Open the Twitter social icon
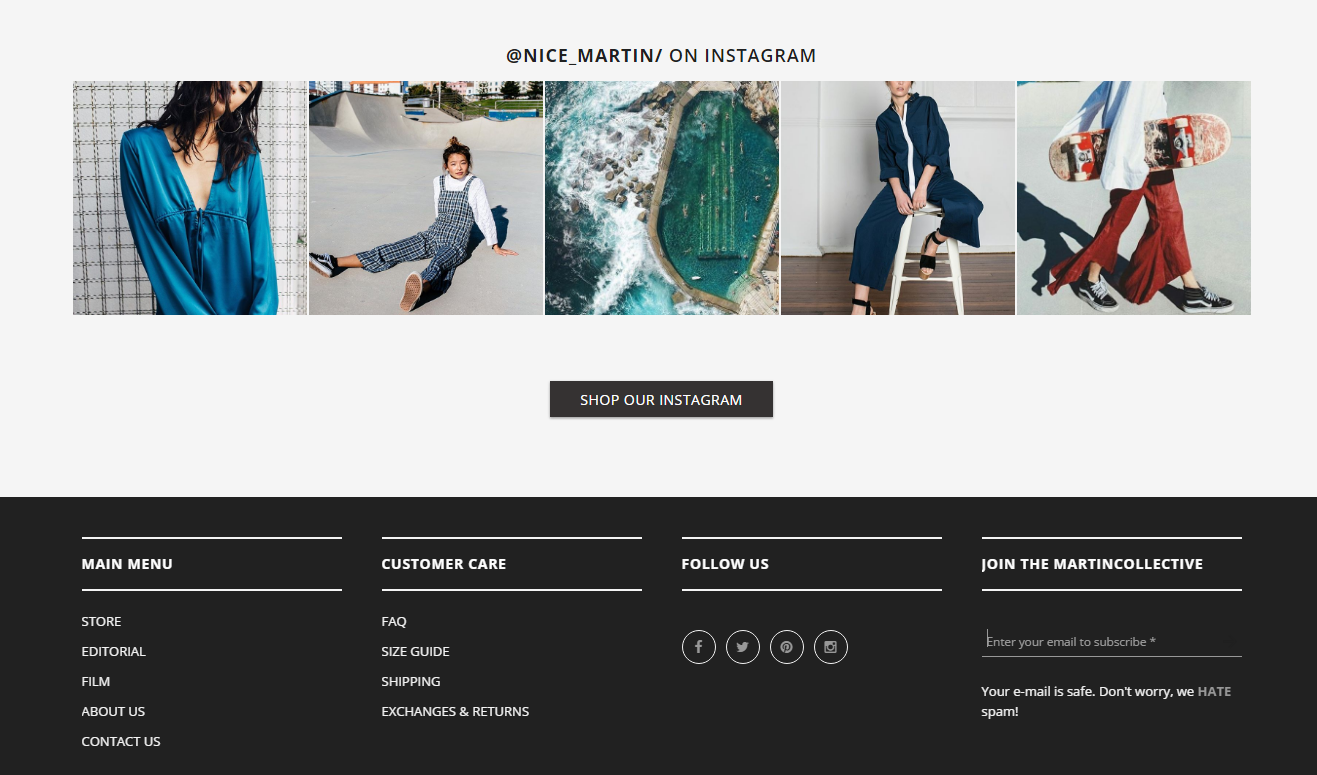1317x775 pixels. click(x=742, y=647)
